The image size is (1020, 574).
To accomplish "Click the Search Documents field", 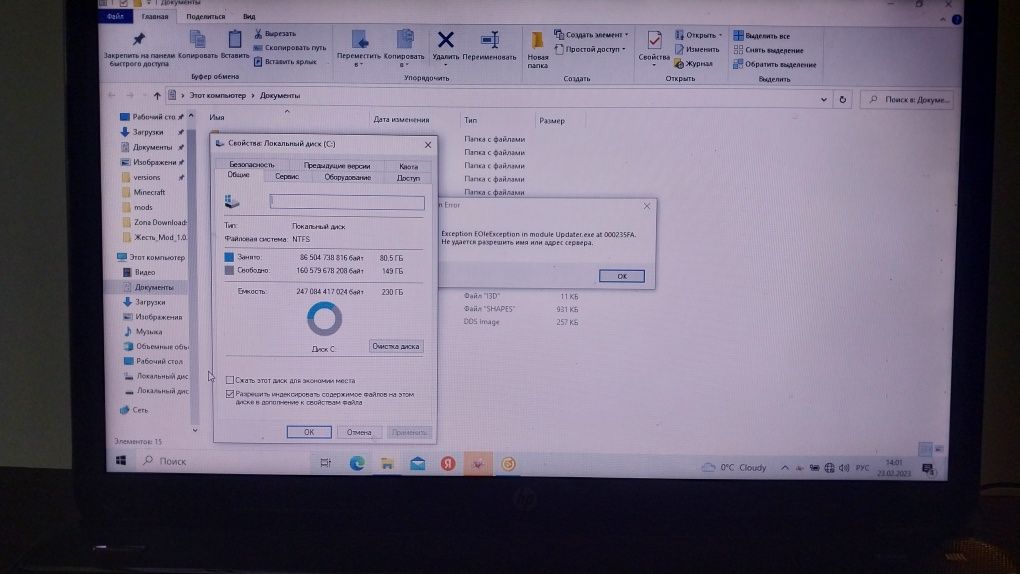I will click(909, 100).
